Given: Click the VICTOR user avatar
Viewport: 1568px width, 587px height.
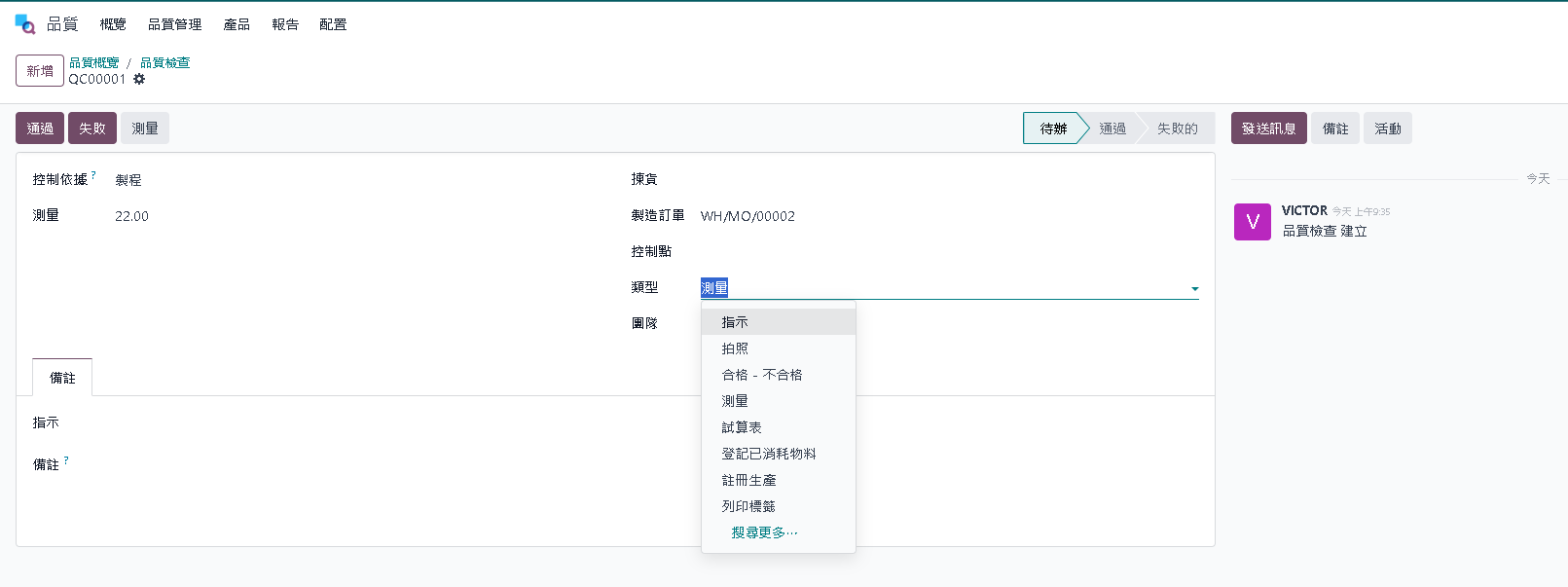Looking at the screenshot, I should (x=1252, y=222).
